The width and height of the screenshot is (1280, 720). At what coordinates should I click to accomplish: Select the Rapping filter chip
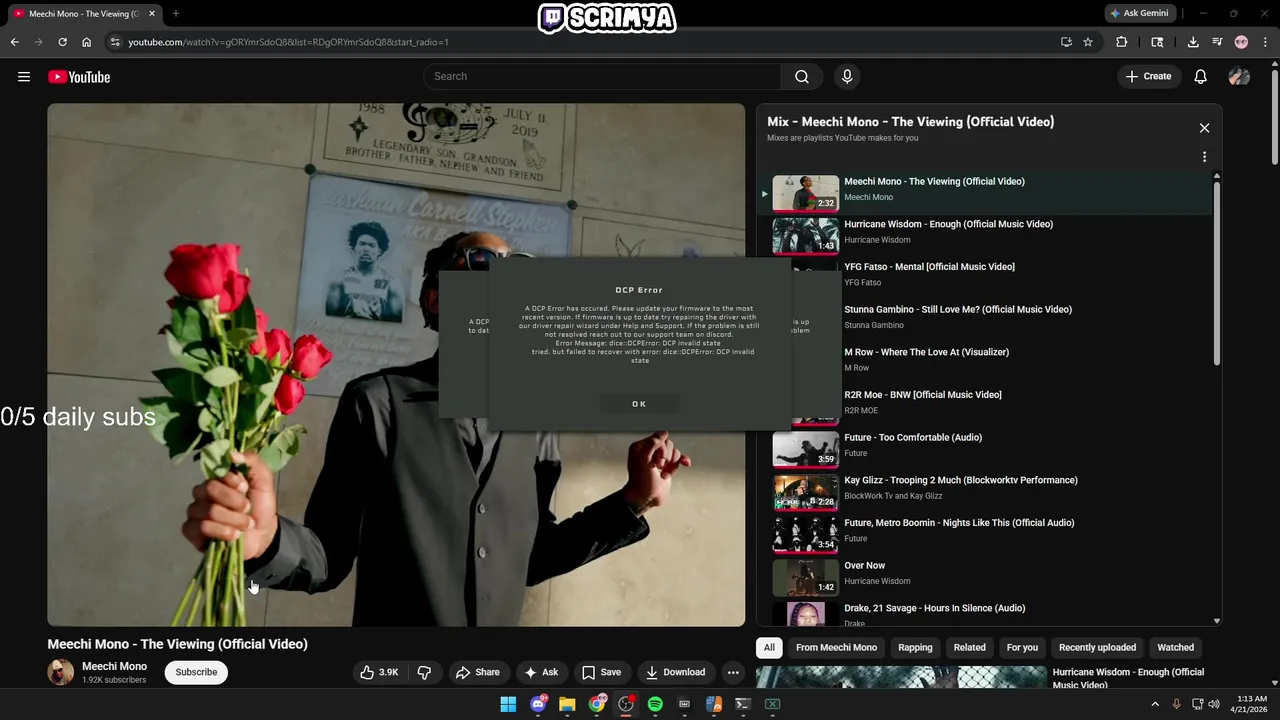tap(915, 647)
